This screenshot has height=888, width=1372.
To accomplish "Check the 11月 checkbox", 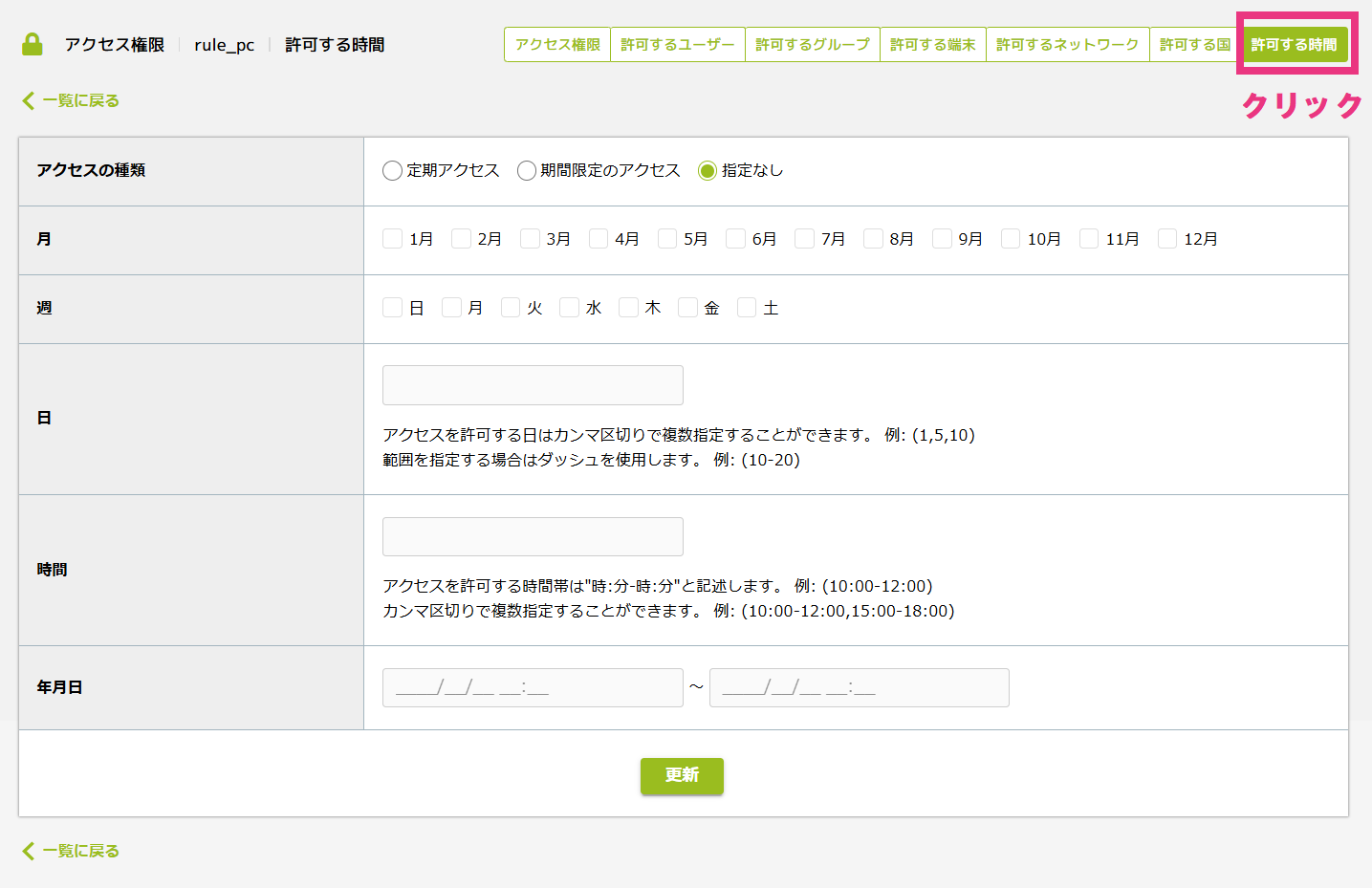I will (x=1089, y=238).
